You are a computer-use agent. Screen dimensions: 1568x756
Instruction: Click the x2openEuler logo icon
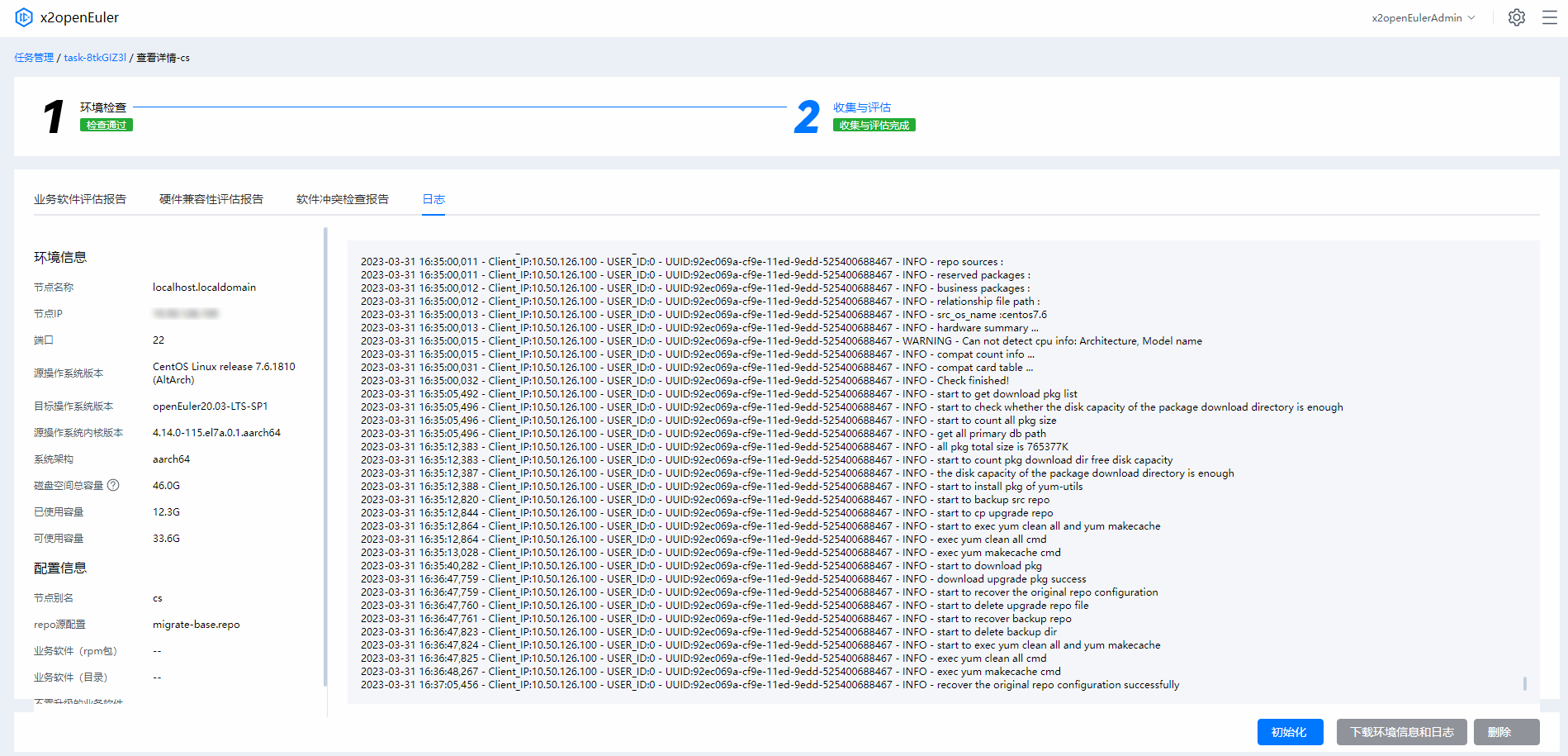click(24, 17)
